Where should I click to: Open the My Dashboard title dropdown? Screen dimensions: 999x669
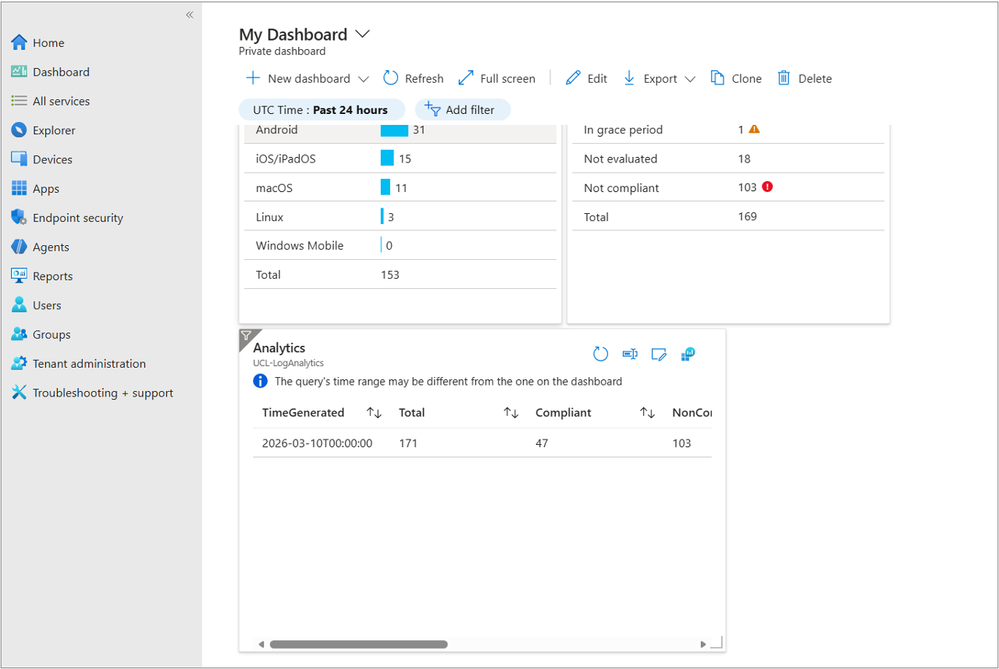coord(362,34)
